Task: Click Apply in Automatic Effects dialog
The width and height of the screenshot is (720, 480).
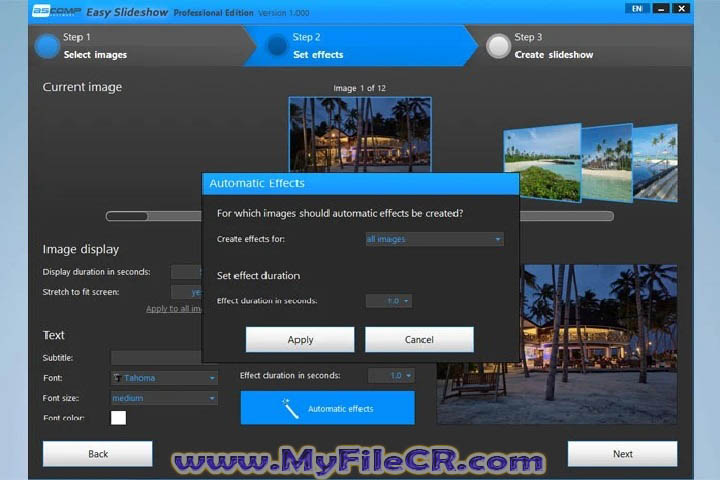Action: 300,339
